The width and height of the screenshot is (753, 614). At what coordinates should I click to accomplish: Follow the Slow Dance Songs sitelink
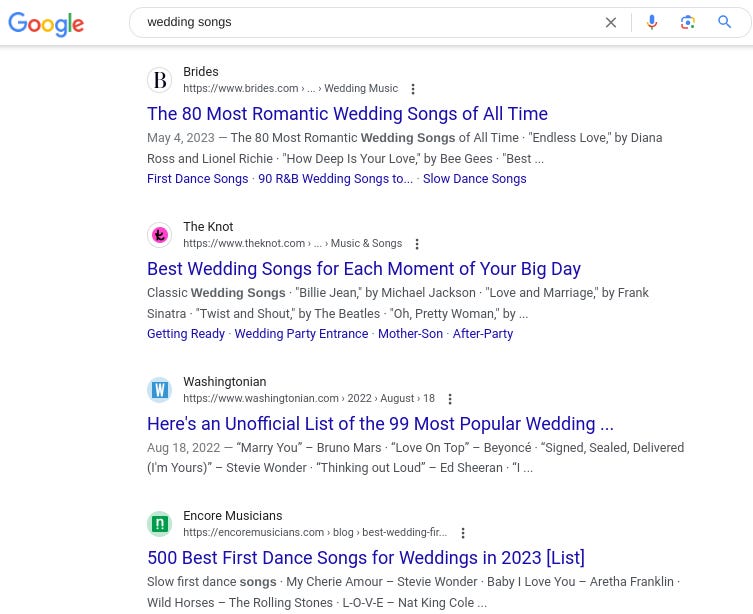click(474, 179)
